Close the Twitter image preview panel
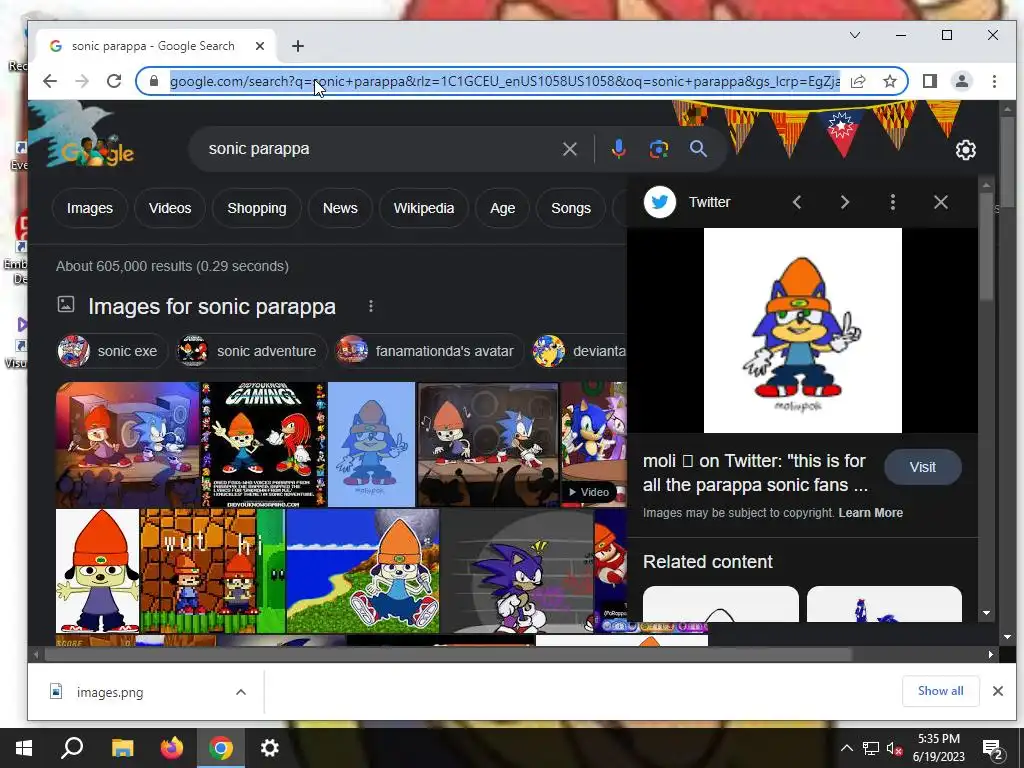This screenshot has width=1024, height=768. coord(940,202)
